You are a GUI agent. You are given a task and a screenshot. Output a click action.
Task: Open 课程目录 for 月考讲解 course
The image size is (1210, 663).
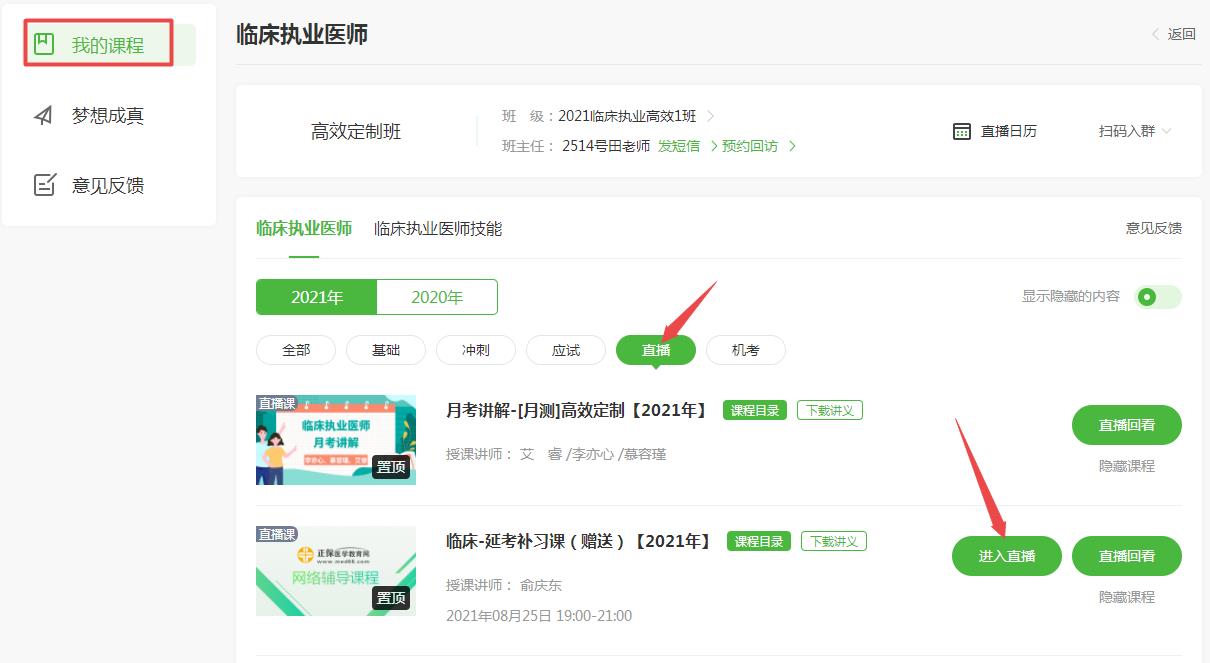[755, 410]
